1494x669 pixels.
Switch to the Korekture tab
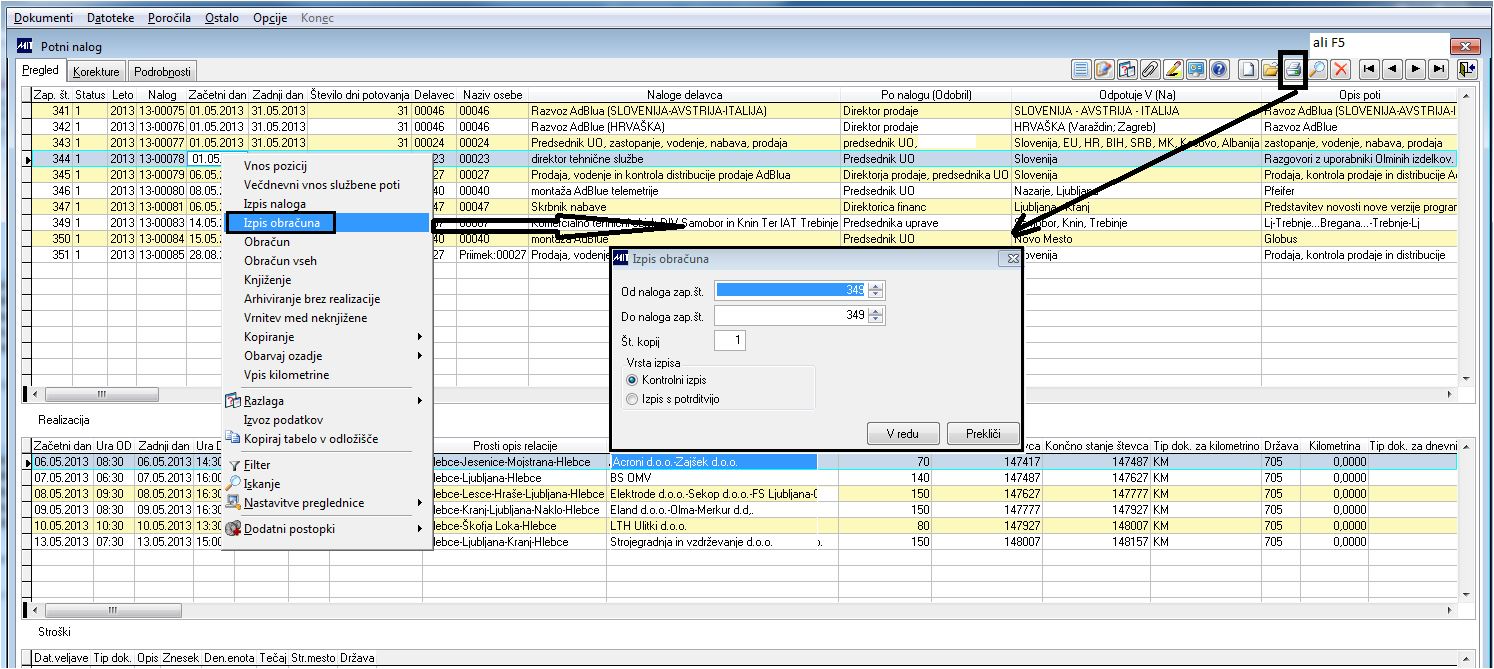[x=96, y=72]
